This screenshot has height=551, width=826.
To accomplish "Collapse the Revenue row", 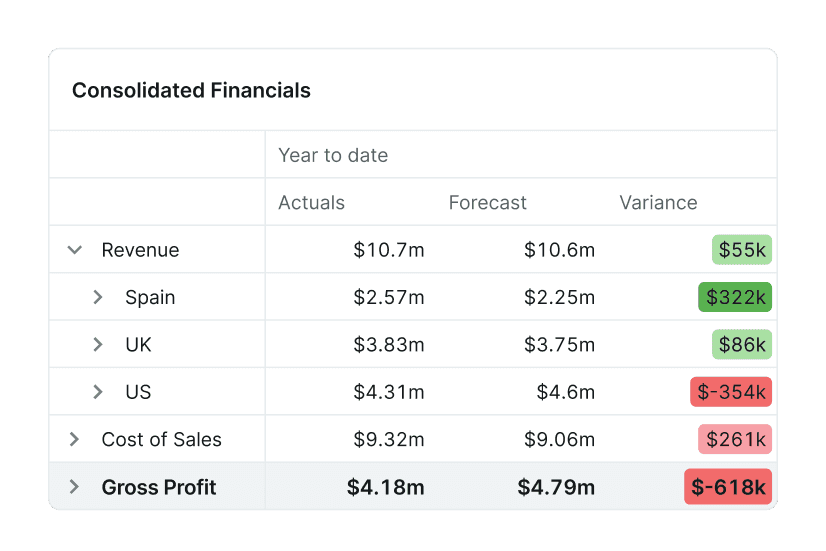I will point(74,250).
